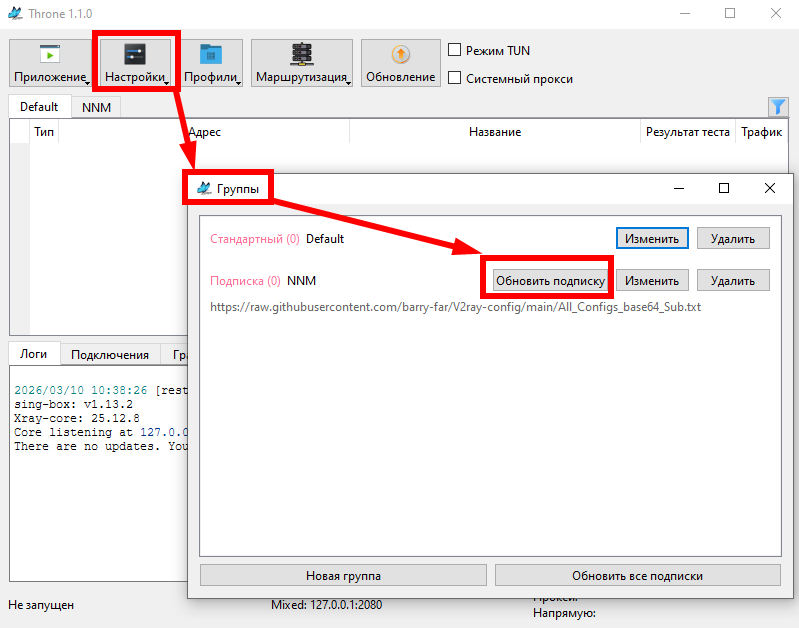
Task: Click the NNM subscription GitHub URL text
Action: tap(456, 307)
